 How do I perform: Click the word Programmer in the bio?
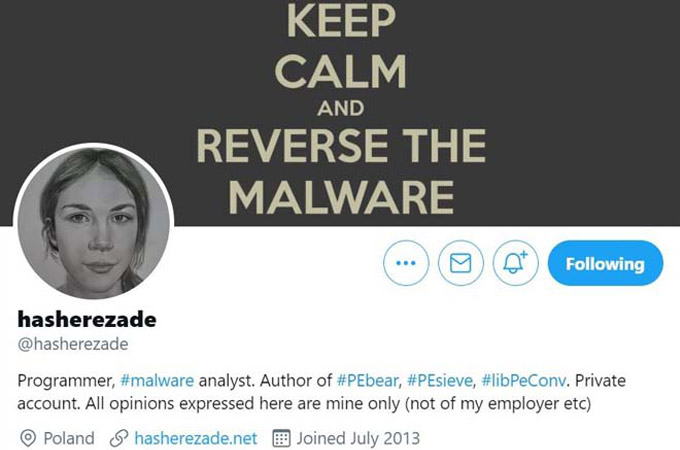(x=66, y=381)
